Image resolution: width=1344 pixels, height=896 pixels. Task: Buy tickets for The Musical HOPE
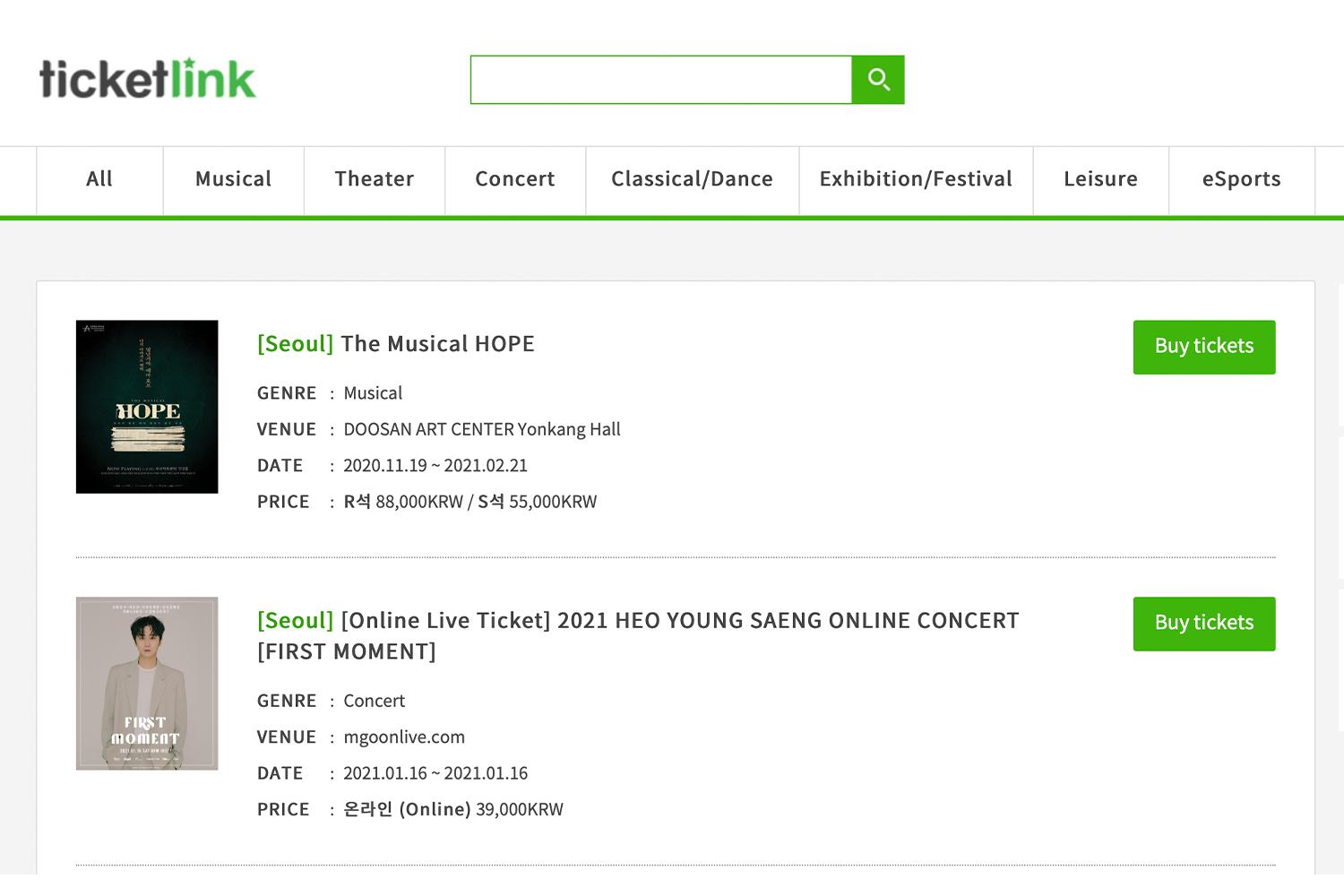pyautogui.click(x=1204, y=347)
